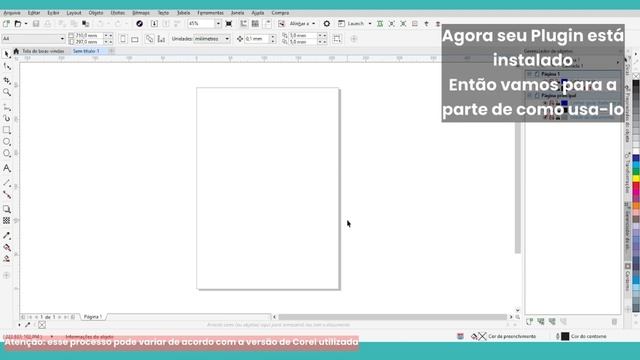Image resolution: width=640 pixels, height=360 pixels.
Task: Select the Artistic Media tool
Action: 7,118
